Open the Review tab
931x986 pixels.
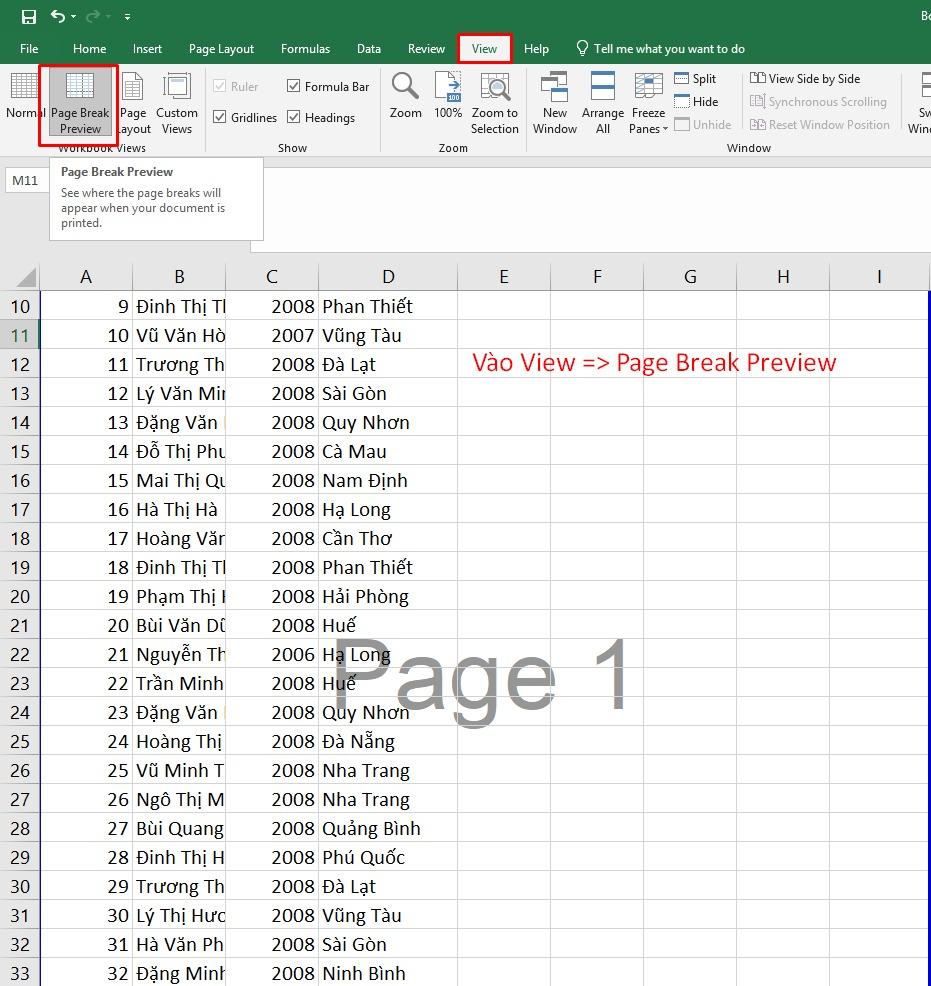[426, 48]
